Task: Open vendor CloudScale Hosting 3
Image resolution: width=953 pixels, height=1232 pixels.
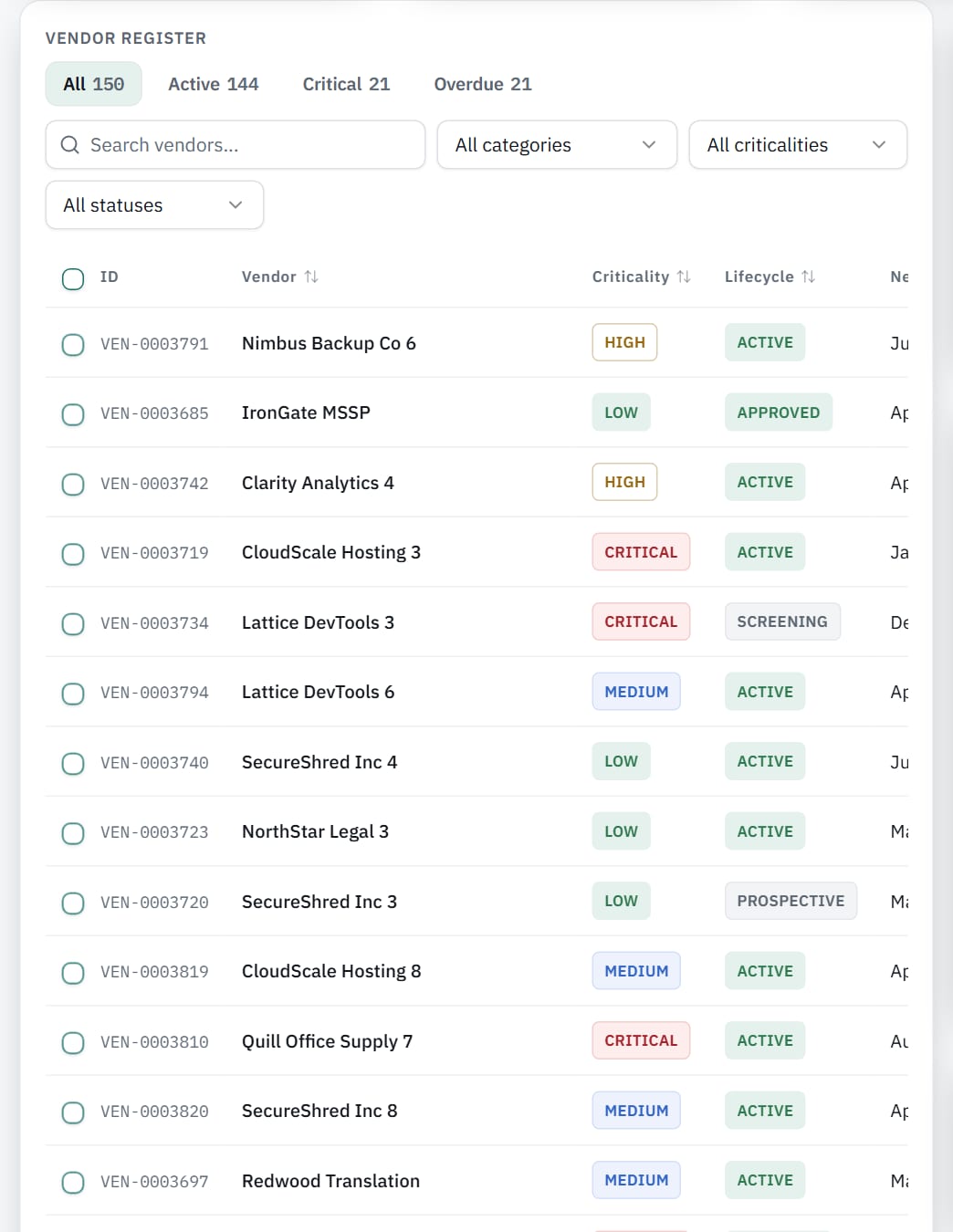Action: click(x=331, y=552)
